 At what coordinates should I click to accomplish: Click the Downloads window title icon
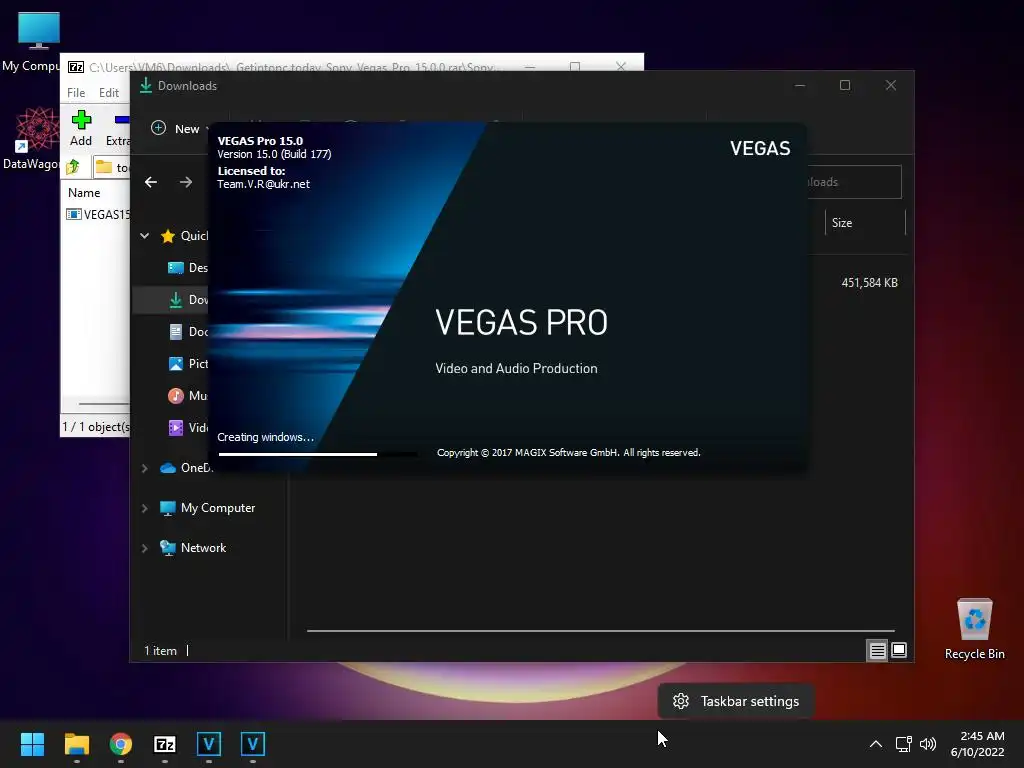146,86
